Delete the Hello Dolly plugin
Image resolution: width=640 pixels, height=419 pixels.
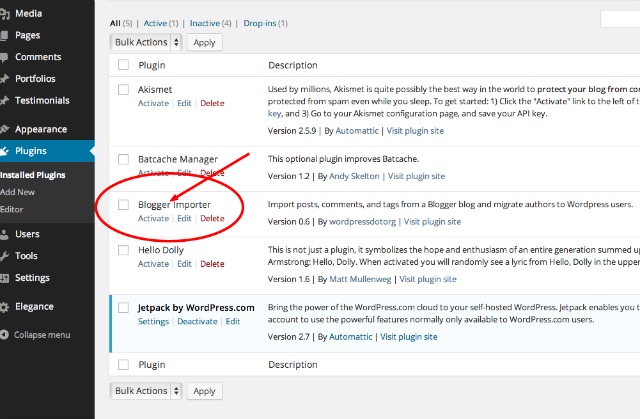pos(212,264)
